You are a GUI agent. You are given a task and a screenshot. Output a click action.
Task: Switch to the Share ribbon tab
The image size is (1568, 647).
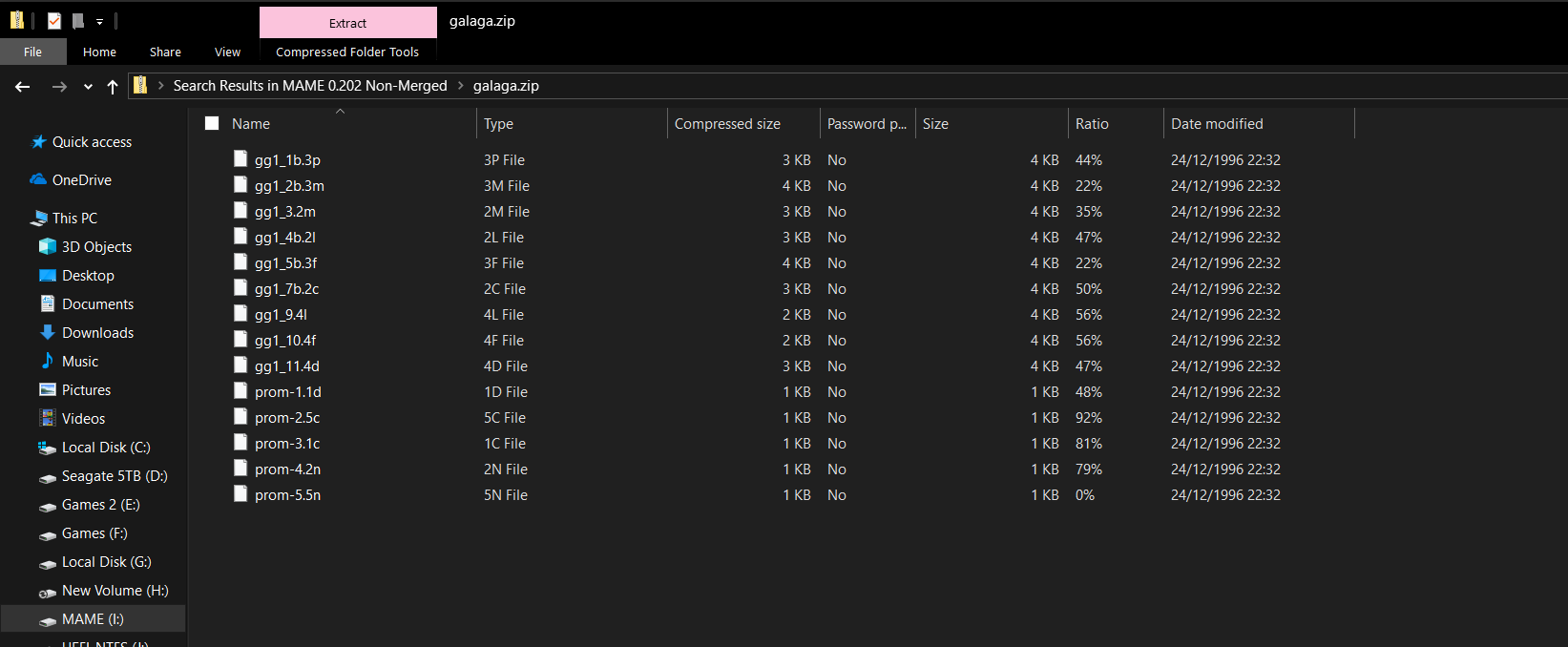pyautogui.click(x=165, y=52)
